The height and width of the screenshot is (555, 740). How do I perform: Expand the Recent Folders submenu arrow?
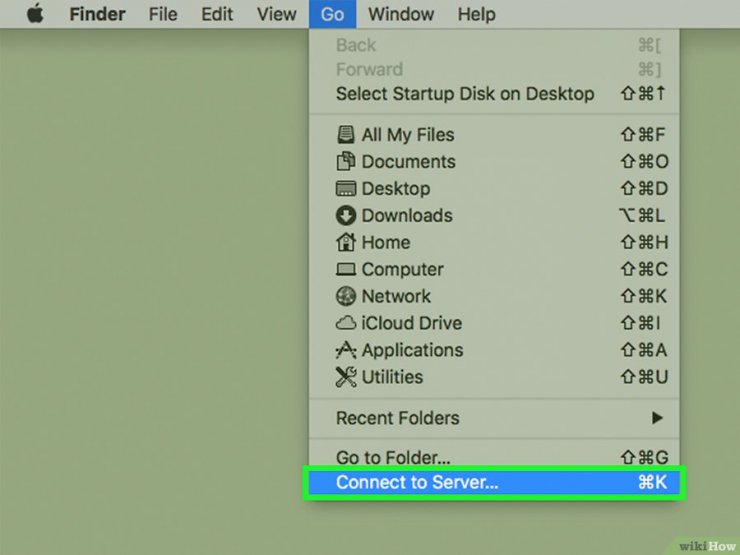tap(657, 418)
